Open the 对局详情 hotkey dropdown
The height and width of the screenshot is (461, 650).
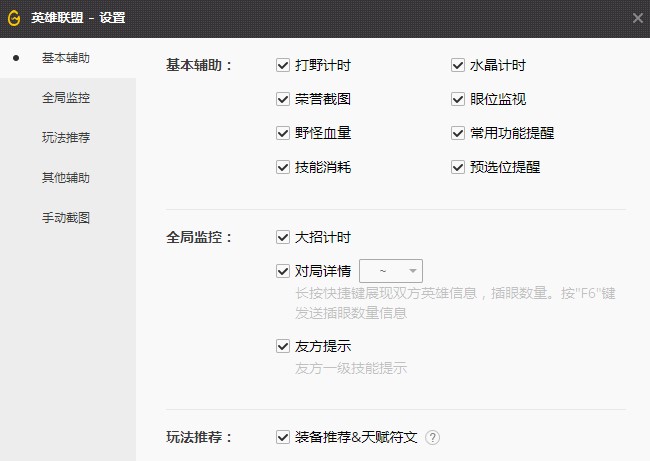pos(391,271)
